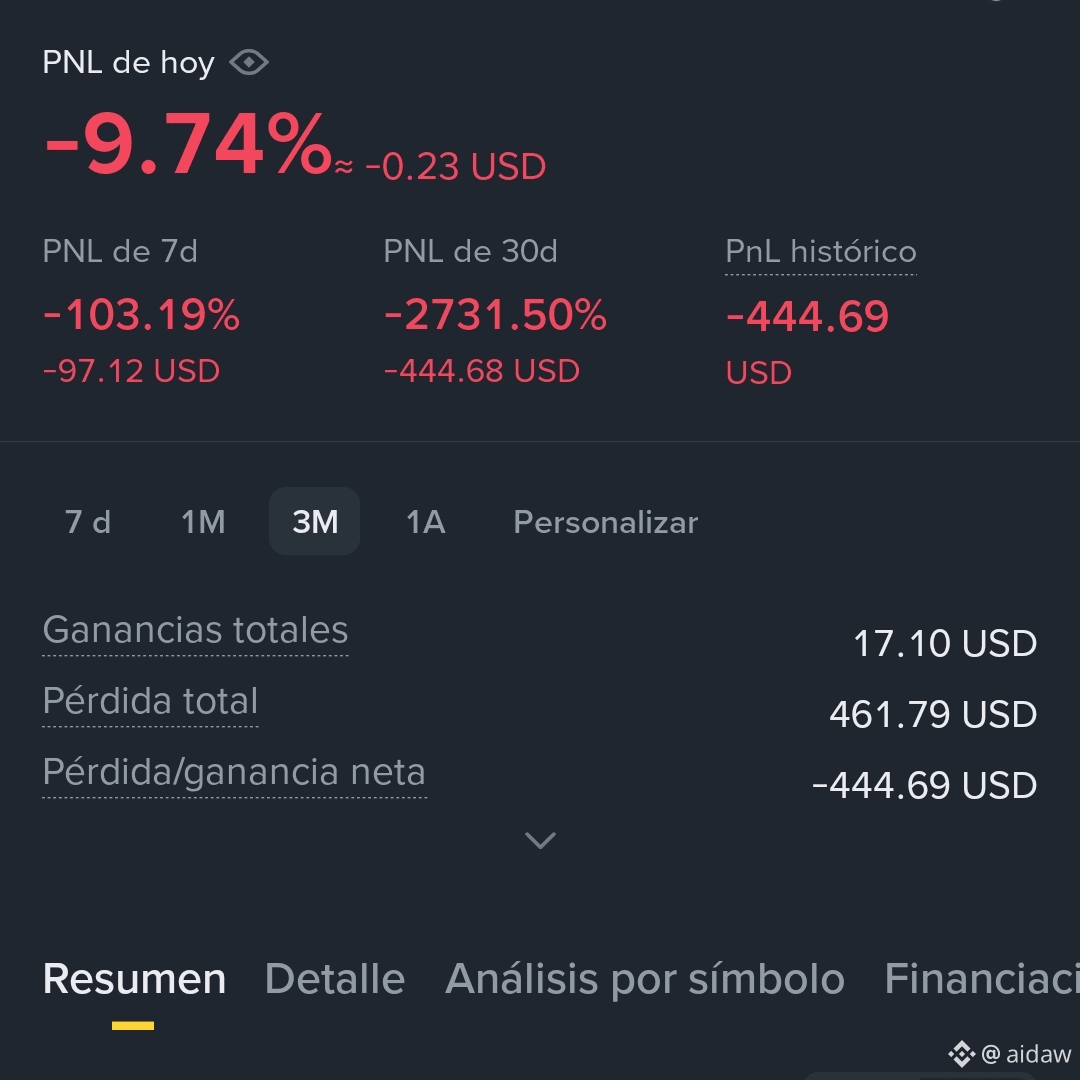The width and height of the screenshot is (1080, 1080).
Task: Click the -9.74% today PNL value
Action: pos(187,145)
